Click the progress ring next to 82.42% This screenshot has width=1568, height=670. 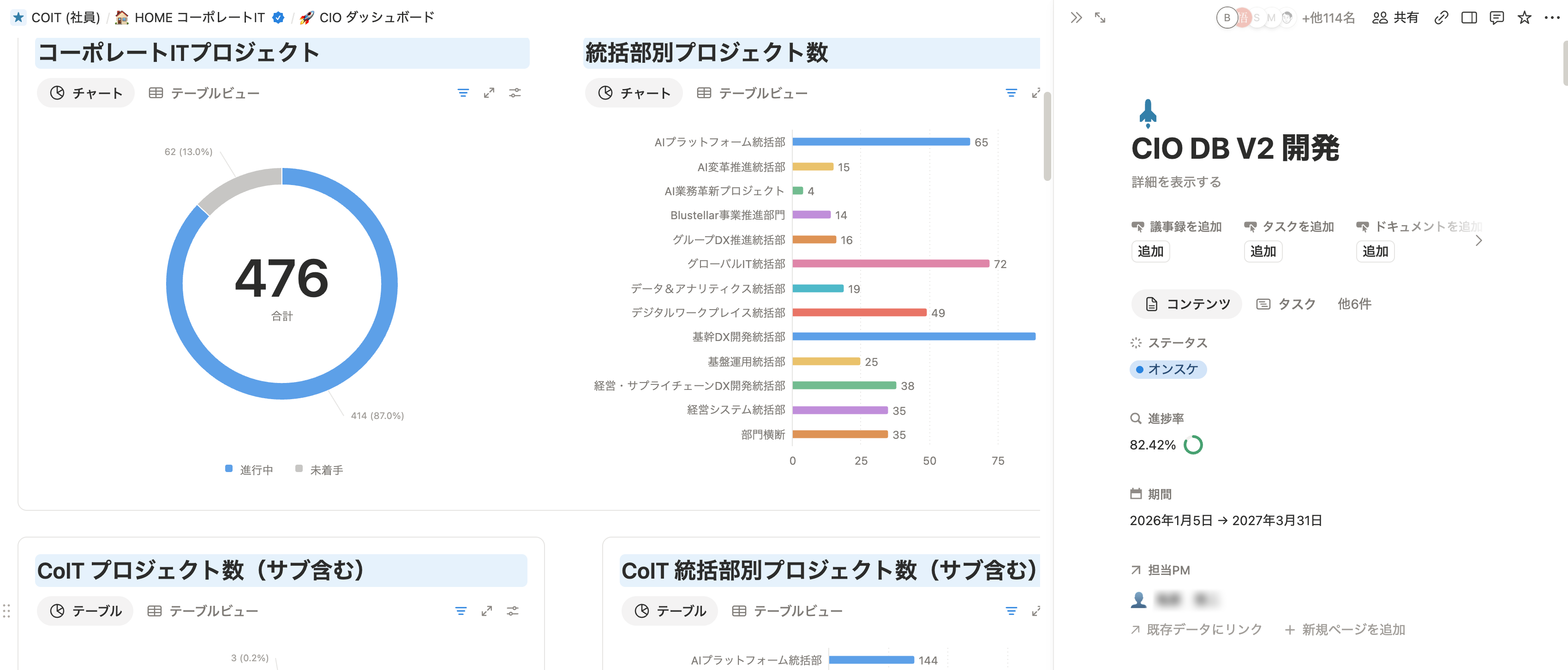pos(1192,445)
